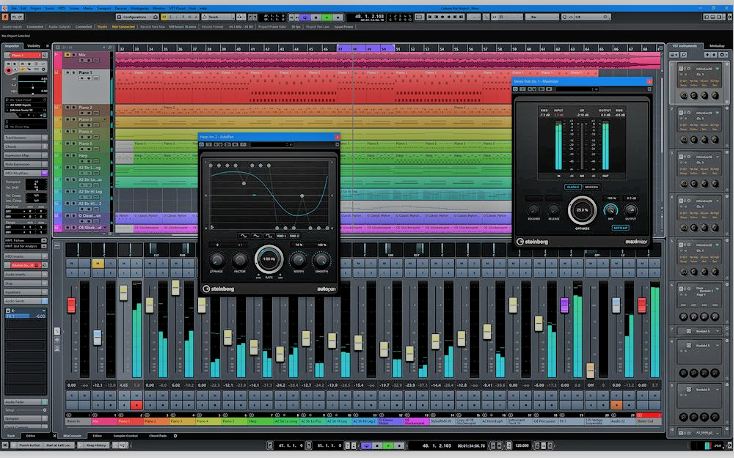Open the Touch automation mode dropdown
This screenshot has height=458, width=734.
[218, 17]
